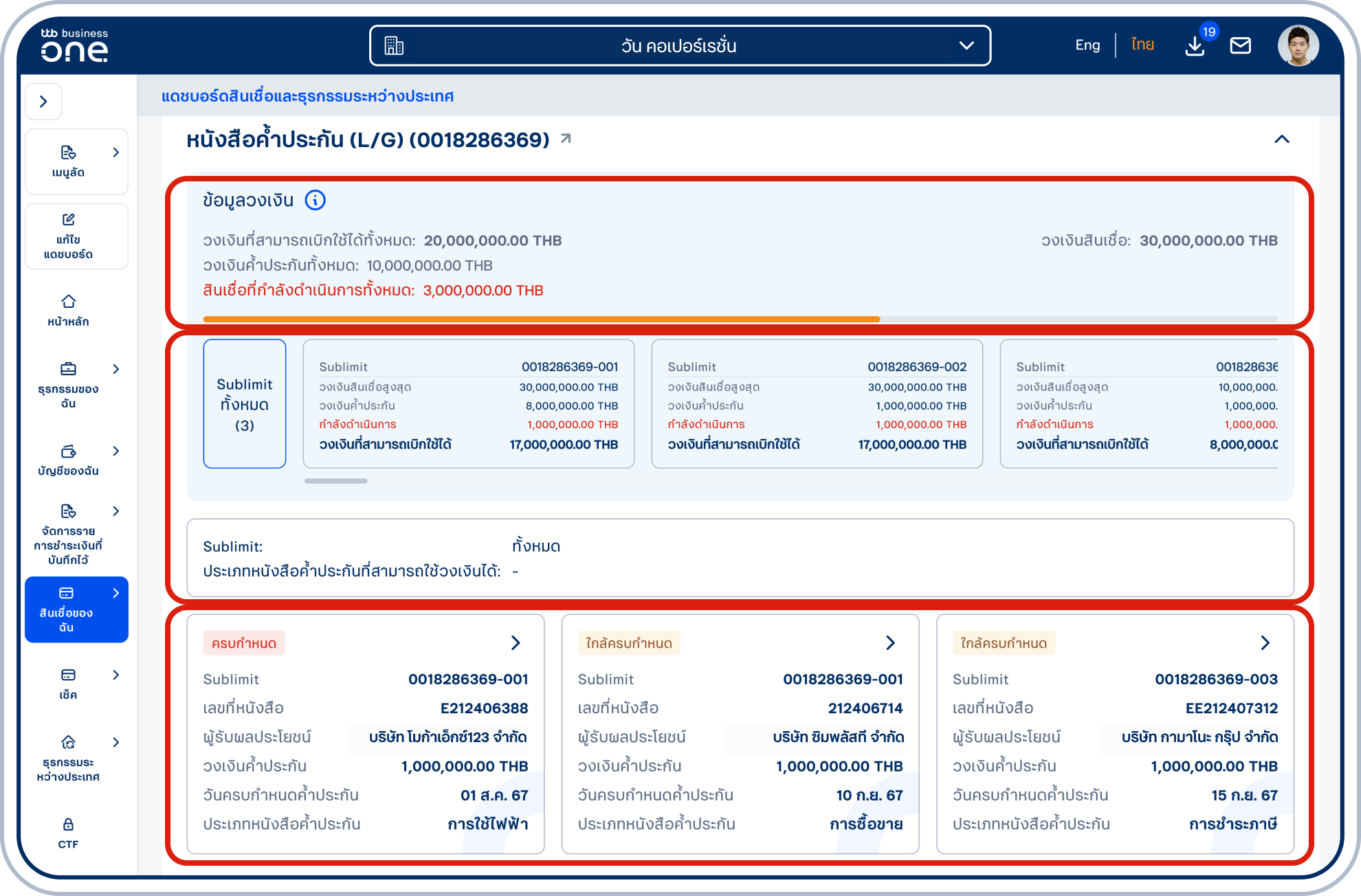
Task: Expand the ธุรกรรมของฉัน sidebar submenu arrow
Action: point(115,369)
